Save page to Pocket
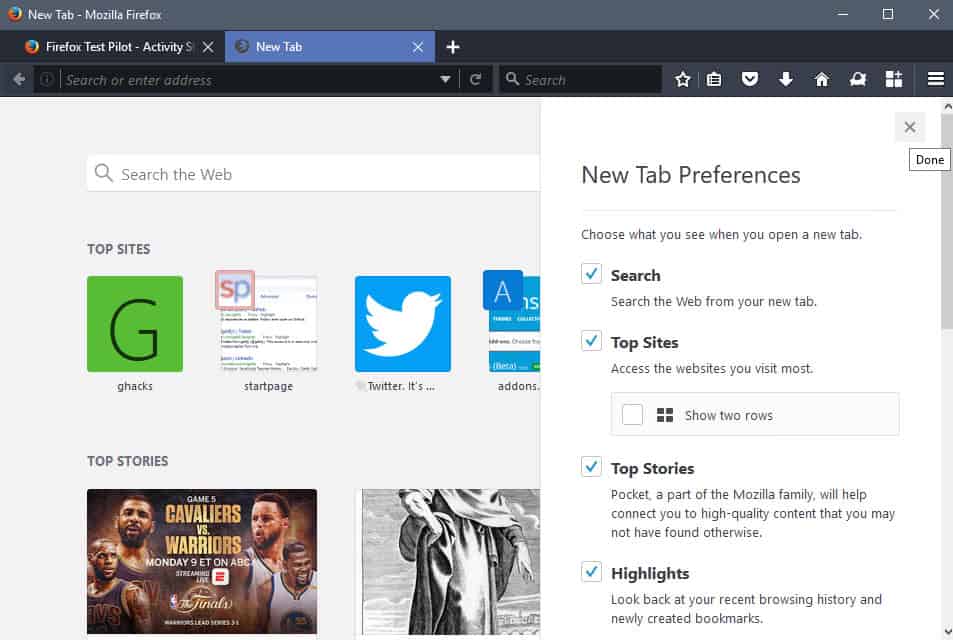This screenshot has height=640, width=953. click(x=750, y=80)
